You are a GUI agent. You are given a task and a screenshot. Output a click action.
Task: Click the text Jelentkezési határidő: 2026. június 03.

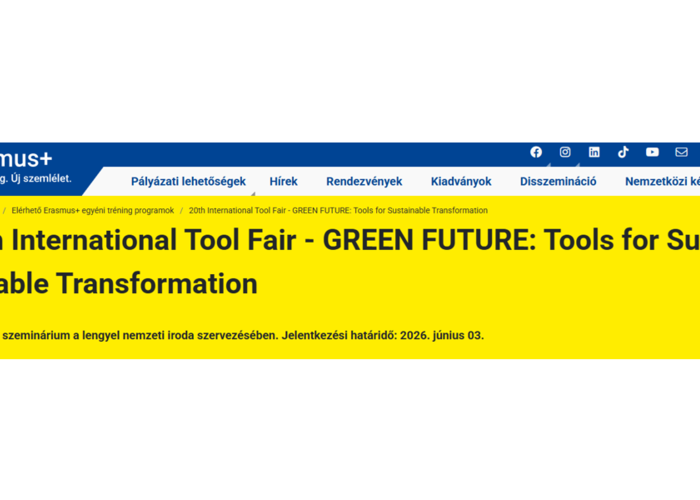383,335
